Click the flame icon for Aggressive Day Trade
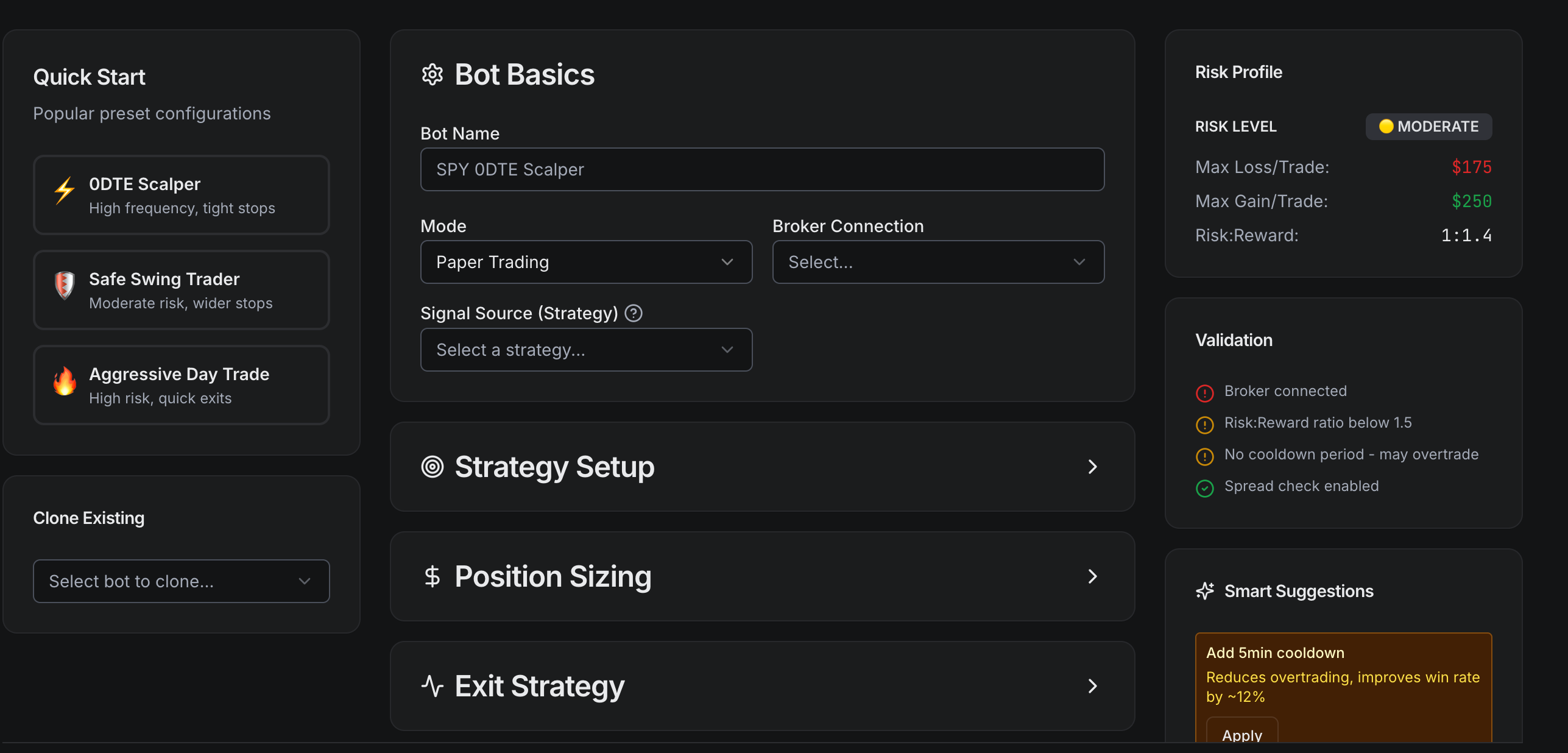The image size is (1568, 753). point(65,382)
